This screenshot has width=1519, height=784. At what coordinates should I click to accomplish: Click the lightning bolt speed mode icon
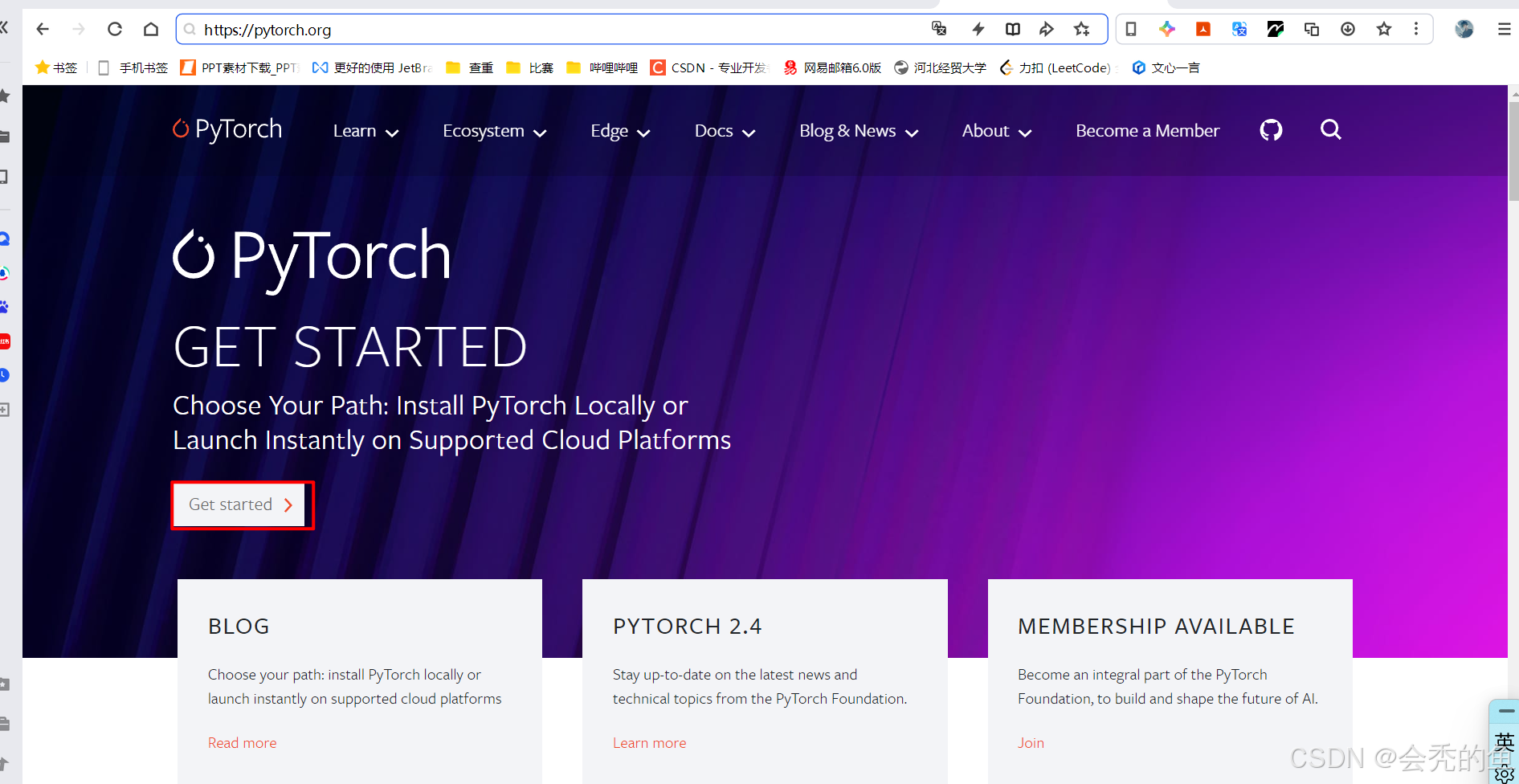point(978,29)
